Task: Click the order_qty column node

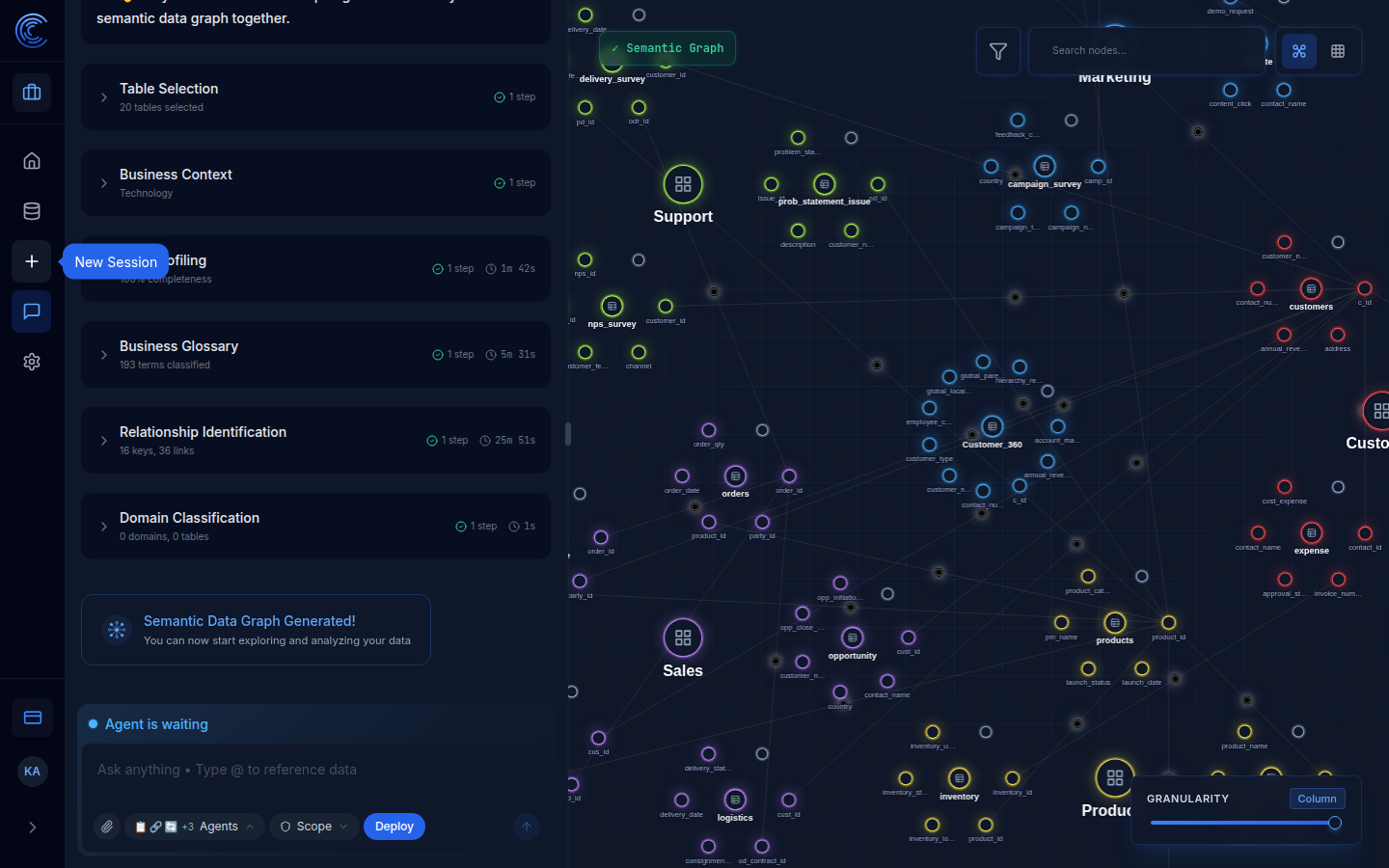Action: click(x=709, y=430)
